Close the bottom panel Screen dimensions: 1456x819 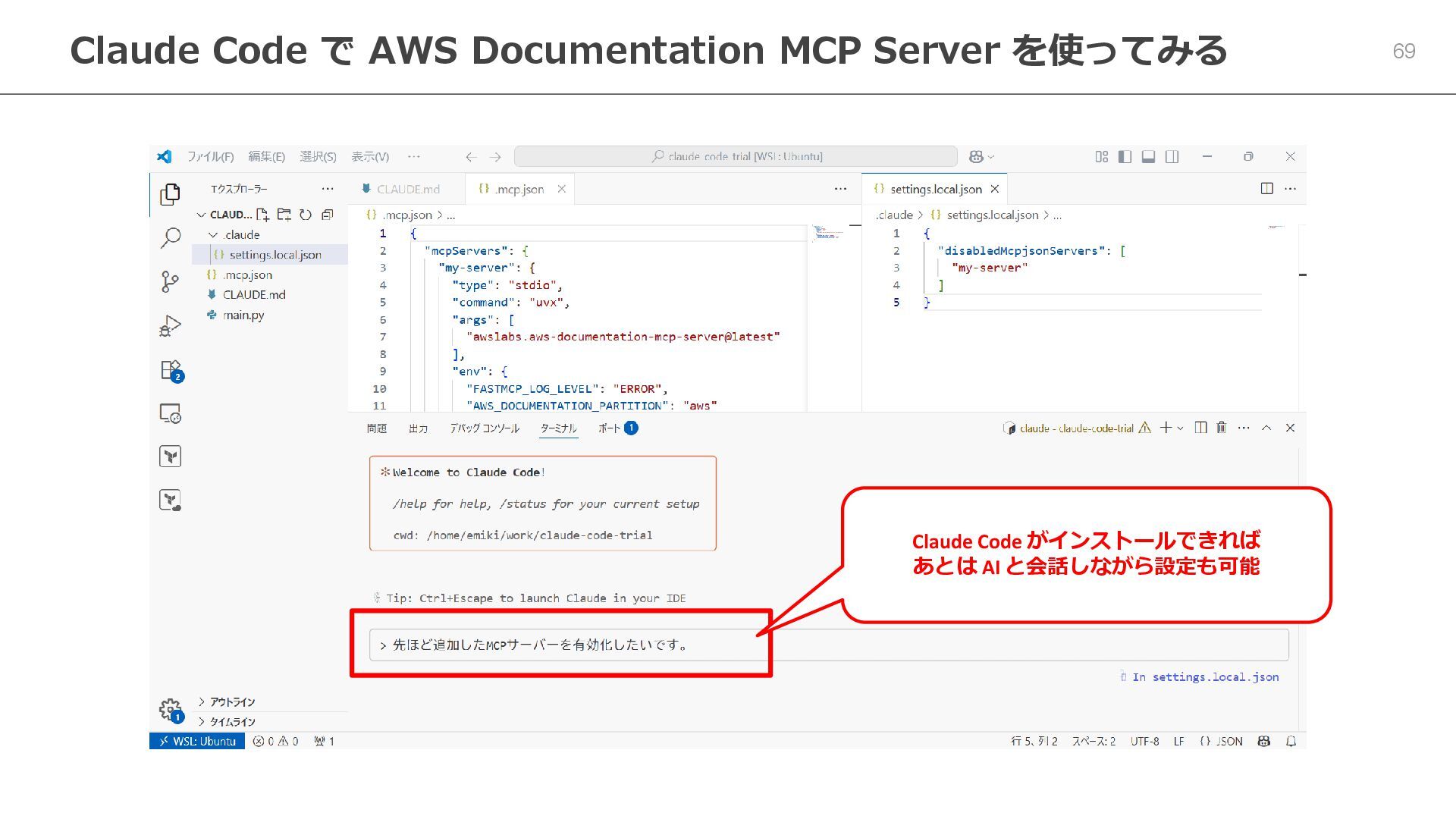[x=1290, y=428]
